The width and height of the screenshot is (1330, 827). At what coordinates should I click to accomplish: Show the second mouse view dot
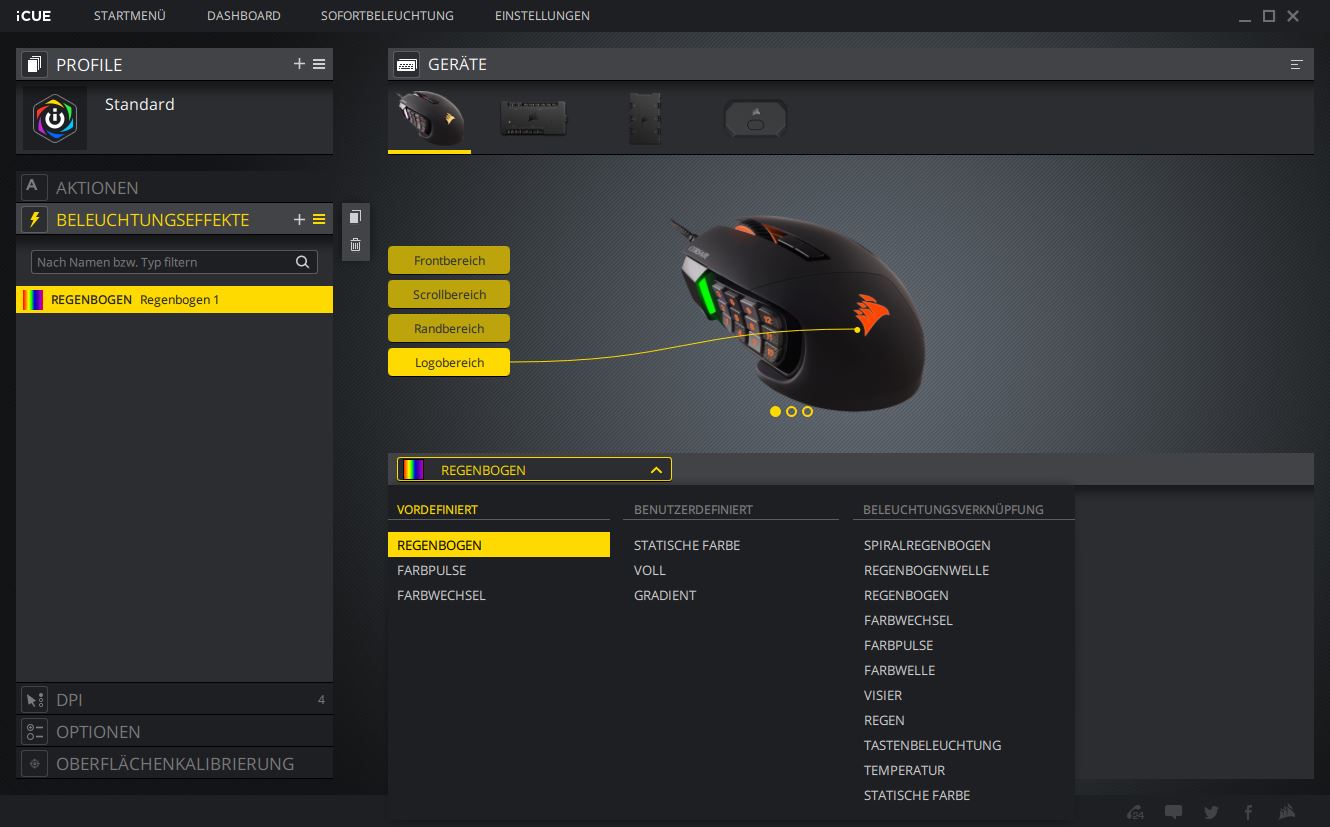point(791,411)
